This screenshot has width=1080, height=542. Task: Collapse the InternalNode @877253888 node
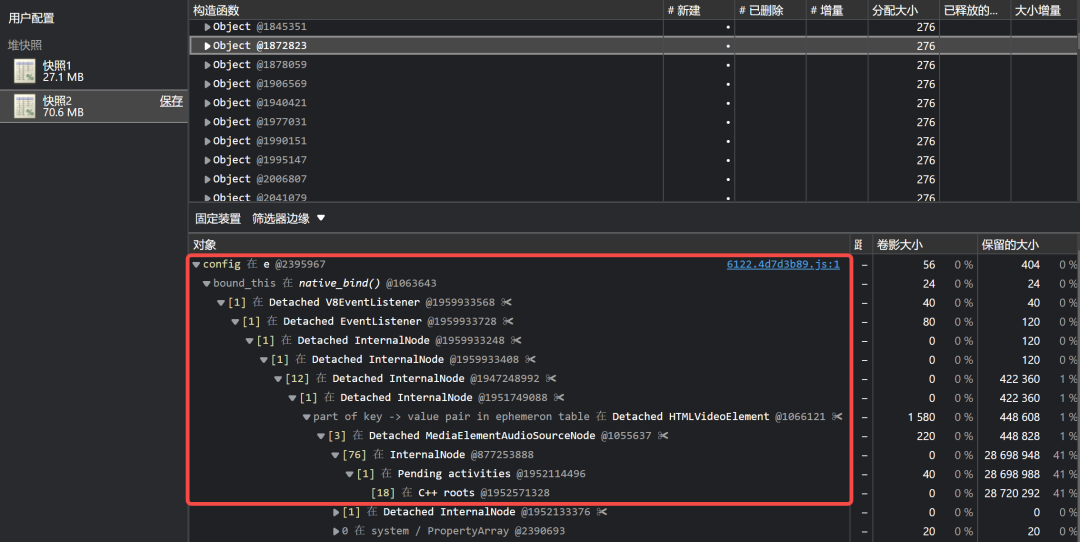pyautogui.click(x=335, y=455)
